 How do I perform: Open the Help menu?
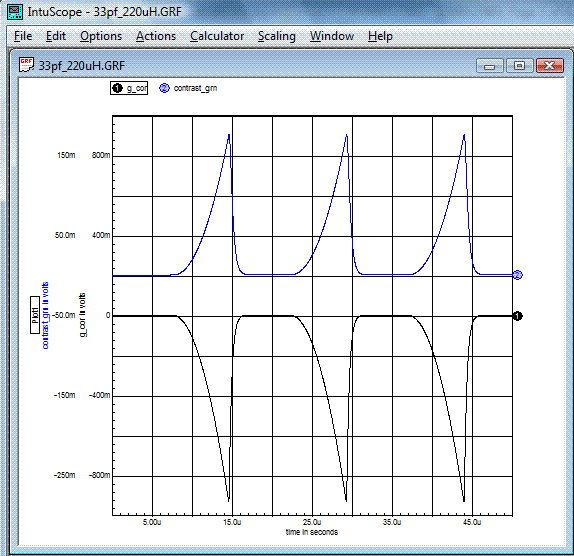click(380, 36)
